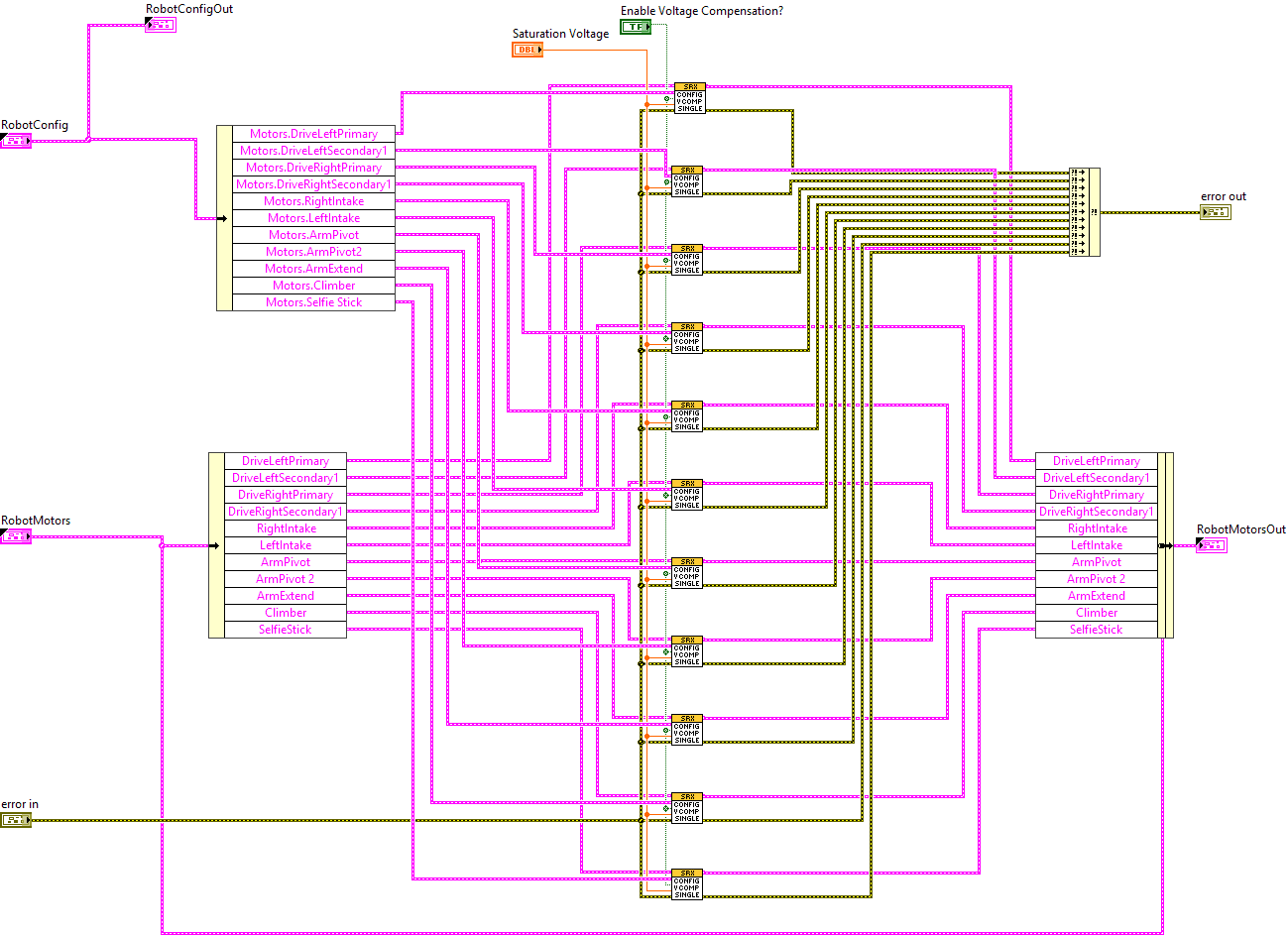The image size is (1288, 936).
Task: Click LeftIntake element in the RobotMotors unbundle
Action: point(286,544)
